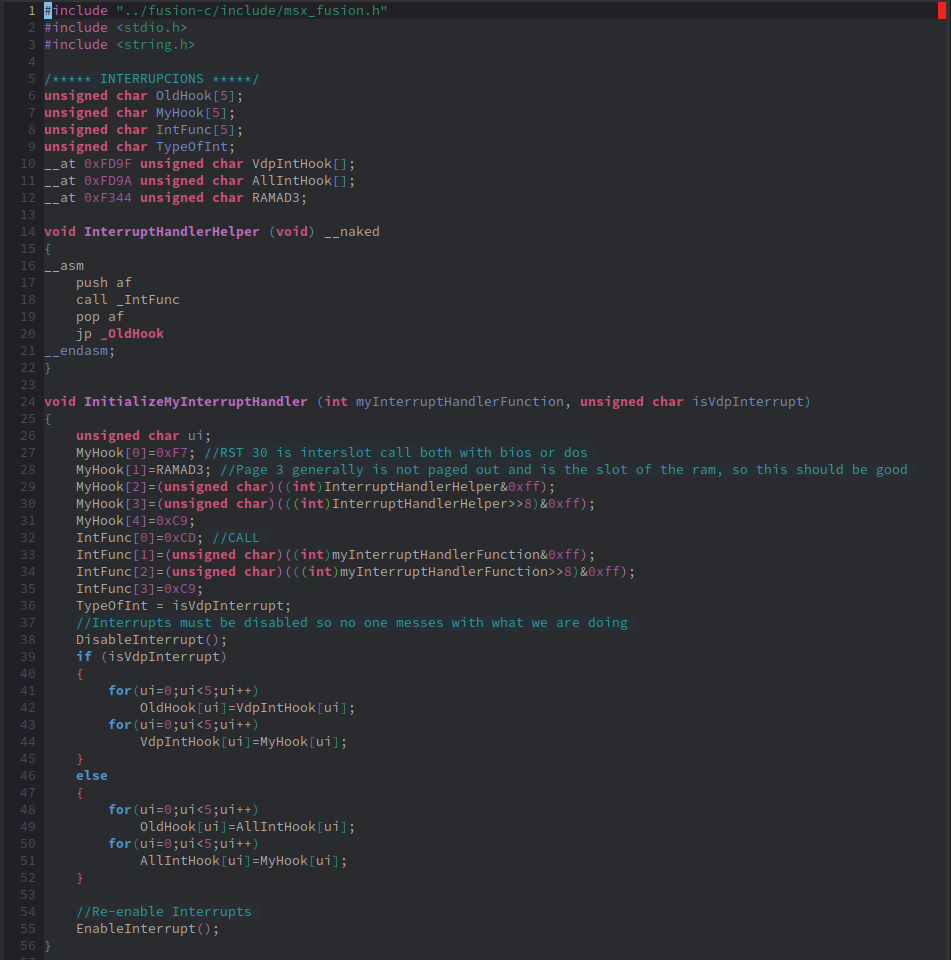The width and height of the screenshot is (951, 960).
Task: Click the IntFunc[2] assignment
Action: [355, 572]
